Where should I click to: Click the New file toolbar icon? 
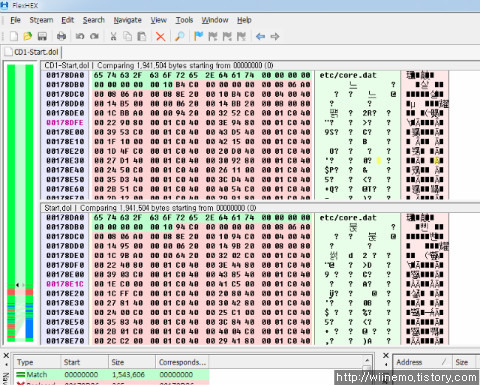[x=14, y=36]
